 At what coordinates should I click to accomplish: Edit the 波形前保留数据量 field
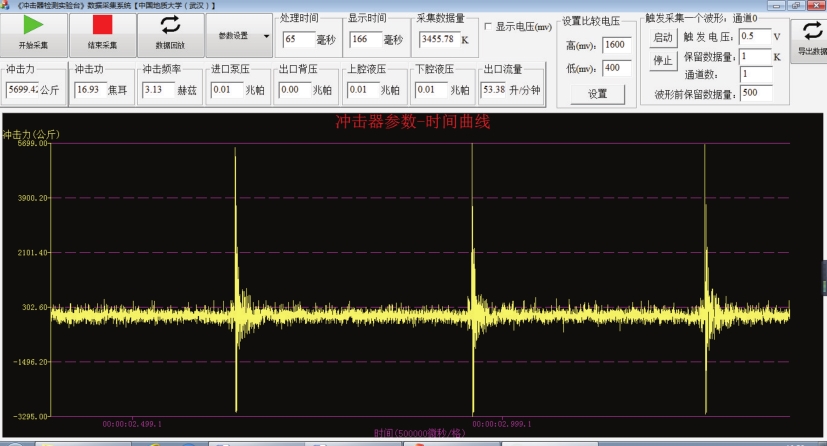(x=756, y=93)
